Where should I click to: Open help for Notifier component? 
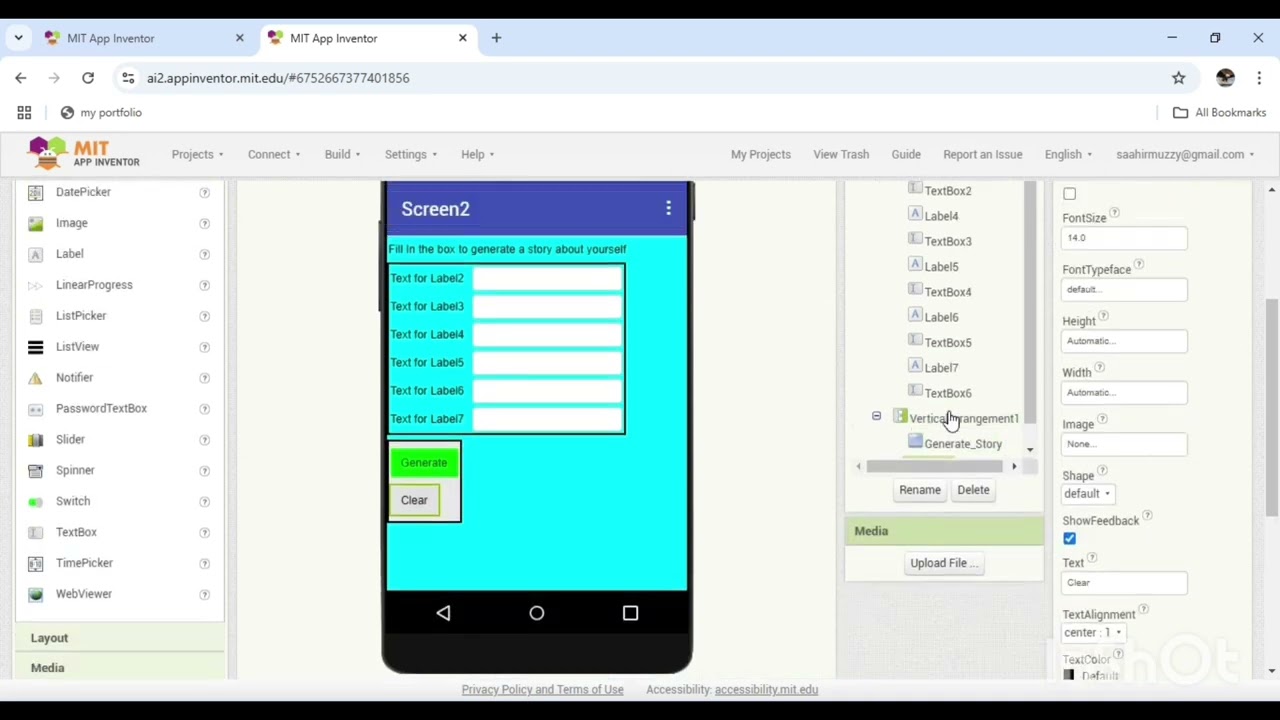coord(204,378)
